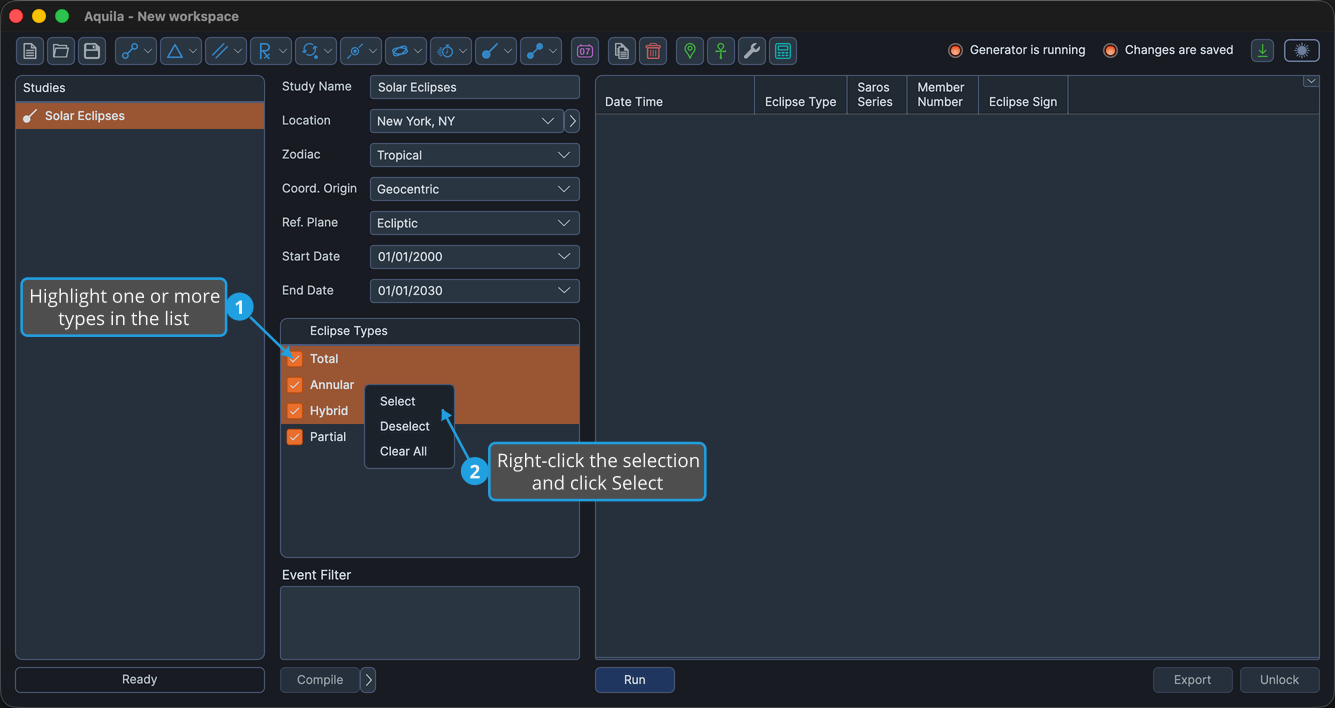The width and height of the screenshot is (1335, 708).
Task: Select the parallel lines study tool
Action: click(226, 51)
